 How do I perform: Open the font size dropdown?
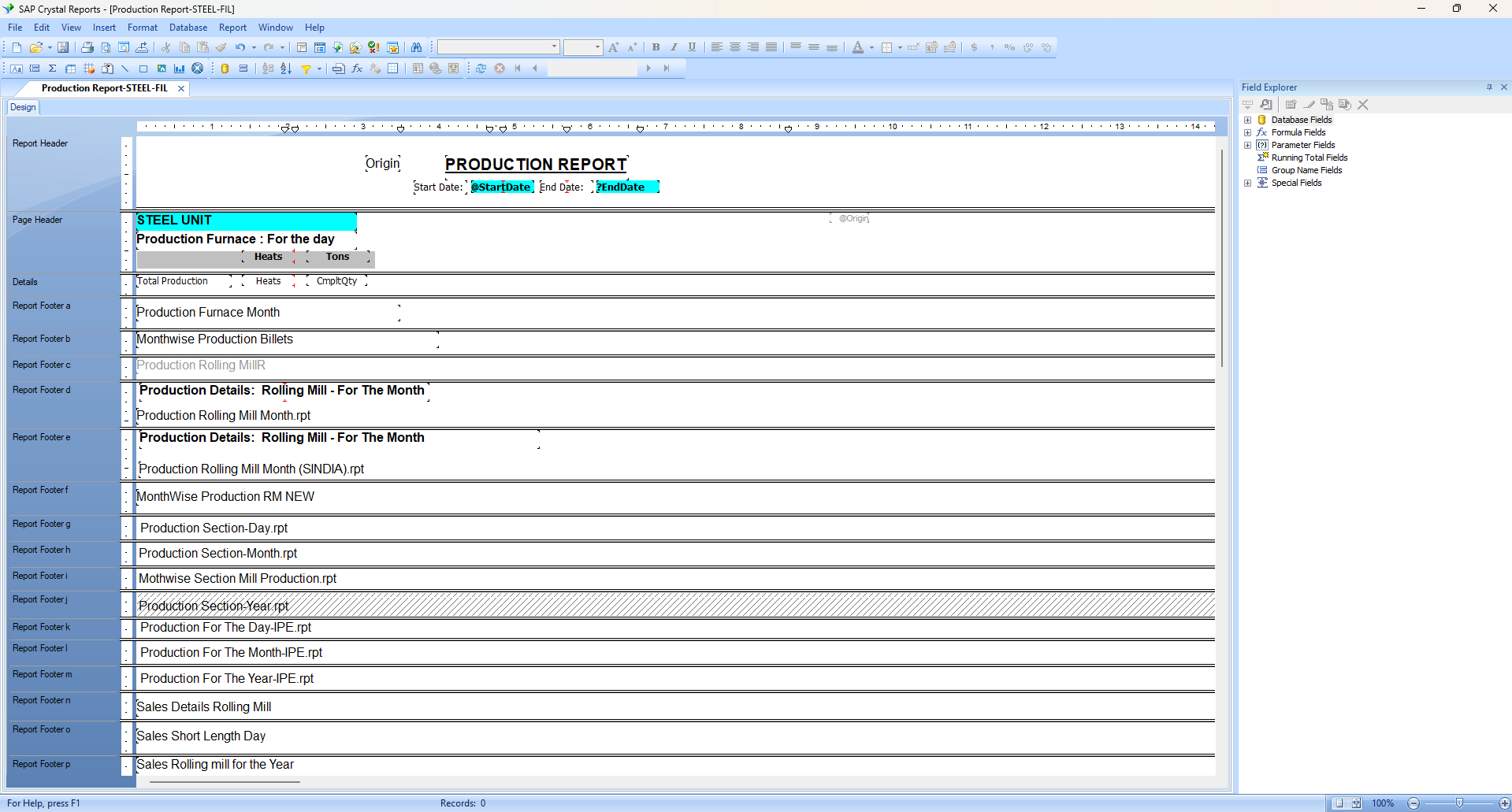tap(597, 47)
